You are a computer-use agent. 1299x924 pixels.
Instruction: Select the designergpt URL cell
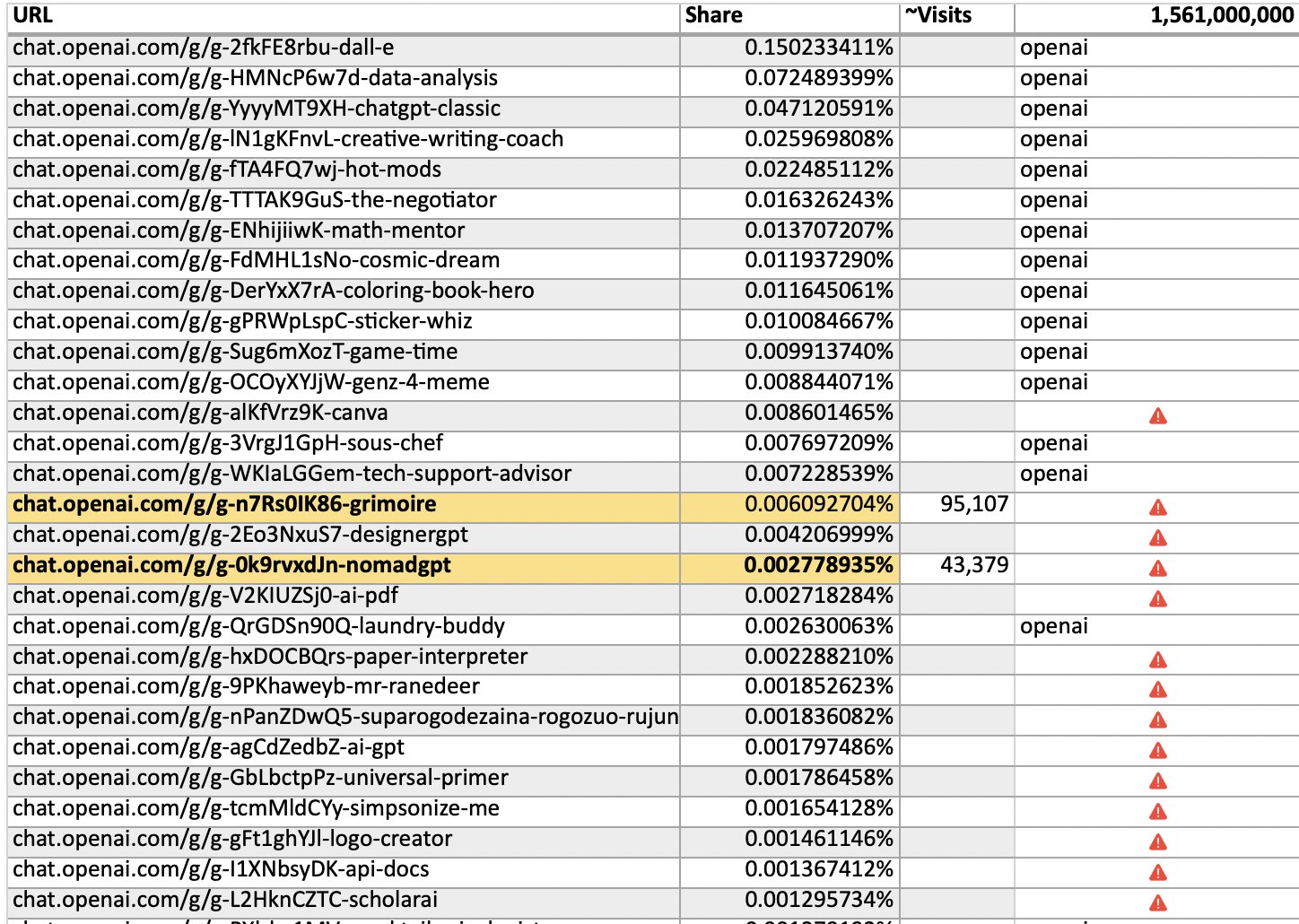tap(344, 536)
